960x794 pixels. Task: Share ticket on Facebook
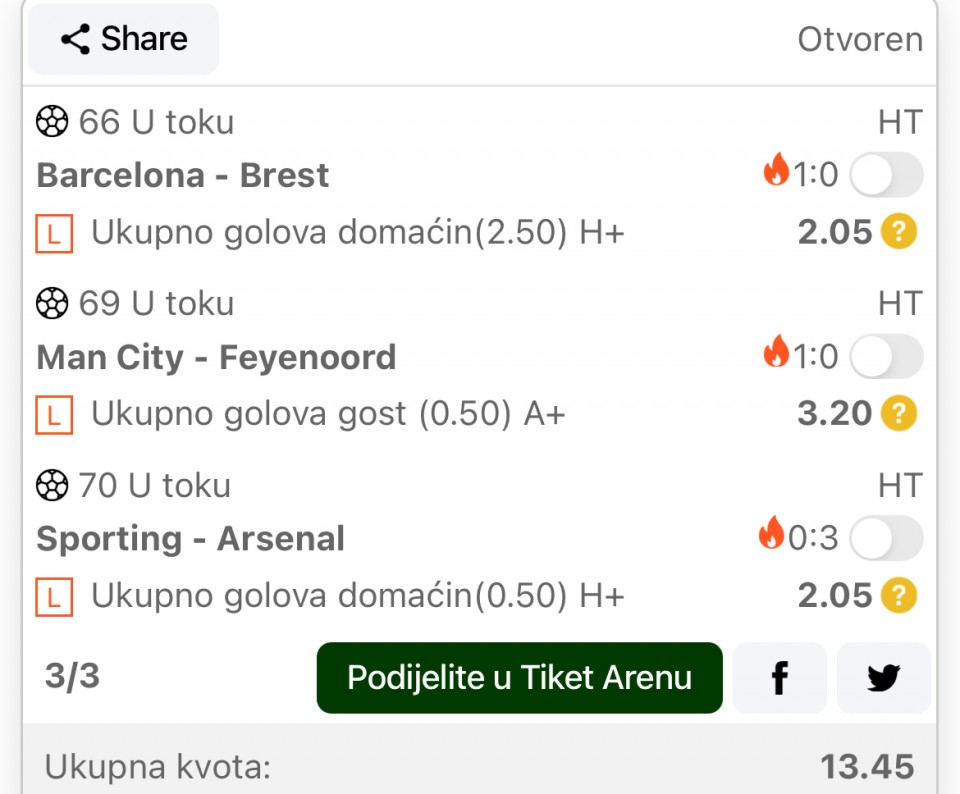[779, 678]
